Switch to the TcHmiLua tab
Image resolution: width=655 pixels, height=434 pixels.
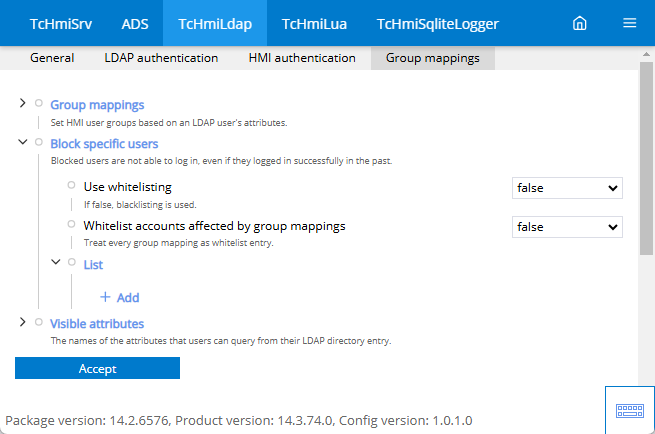[x=314, y=23]
